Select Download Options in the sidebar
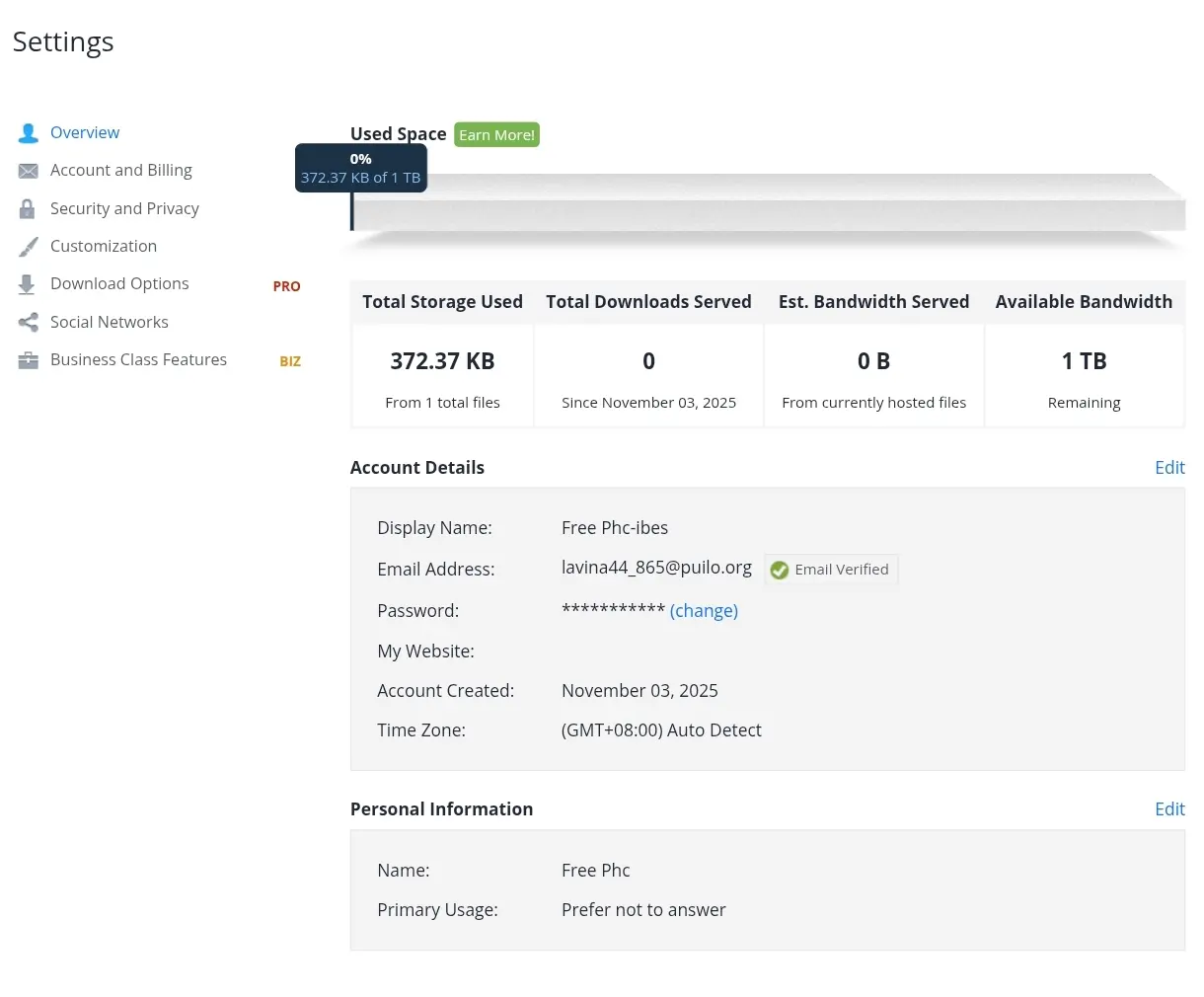This screenshot has width=1204, height=997. click(119, 283)
